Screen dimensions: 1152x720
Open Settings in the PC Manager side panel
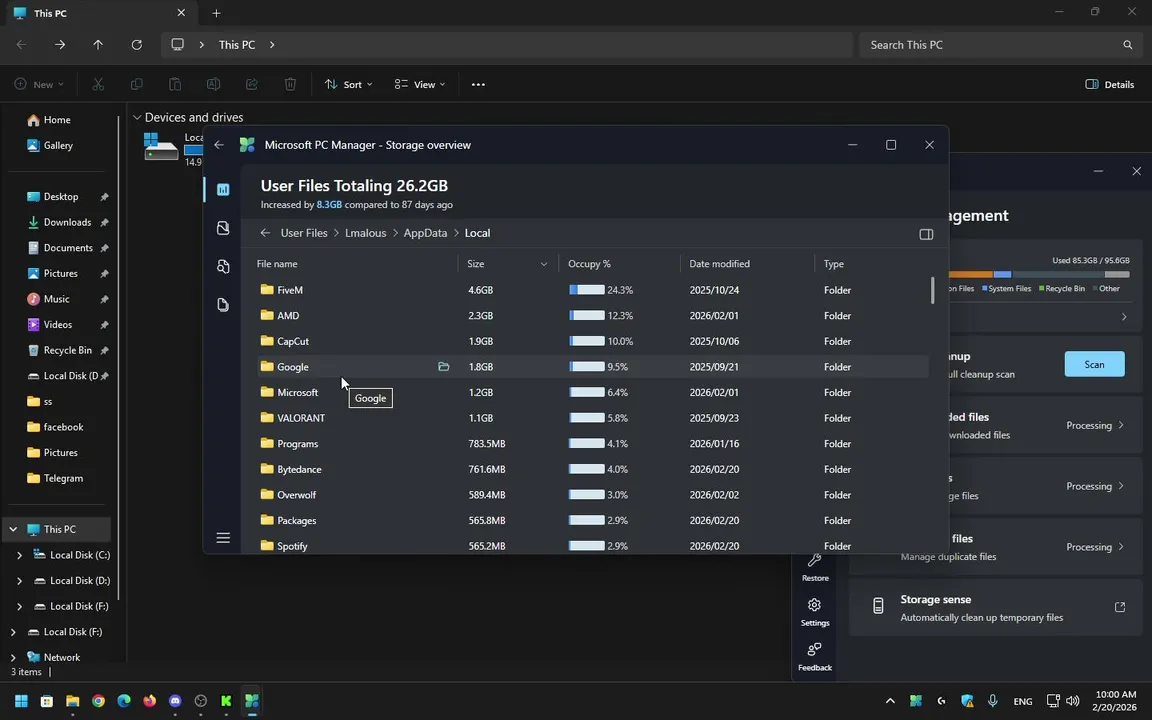(815, 612)
